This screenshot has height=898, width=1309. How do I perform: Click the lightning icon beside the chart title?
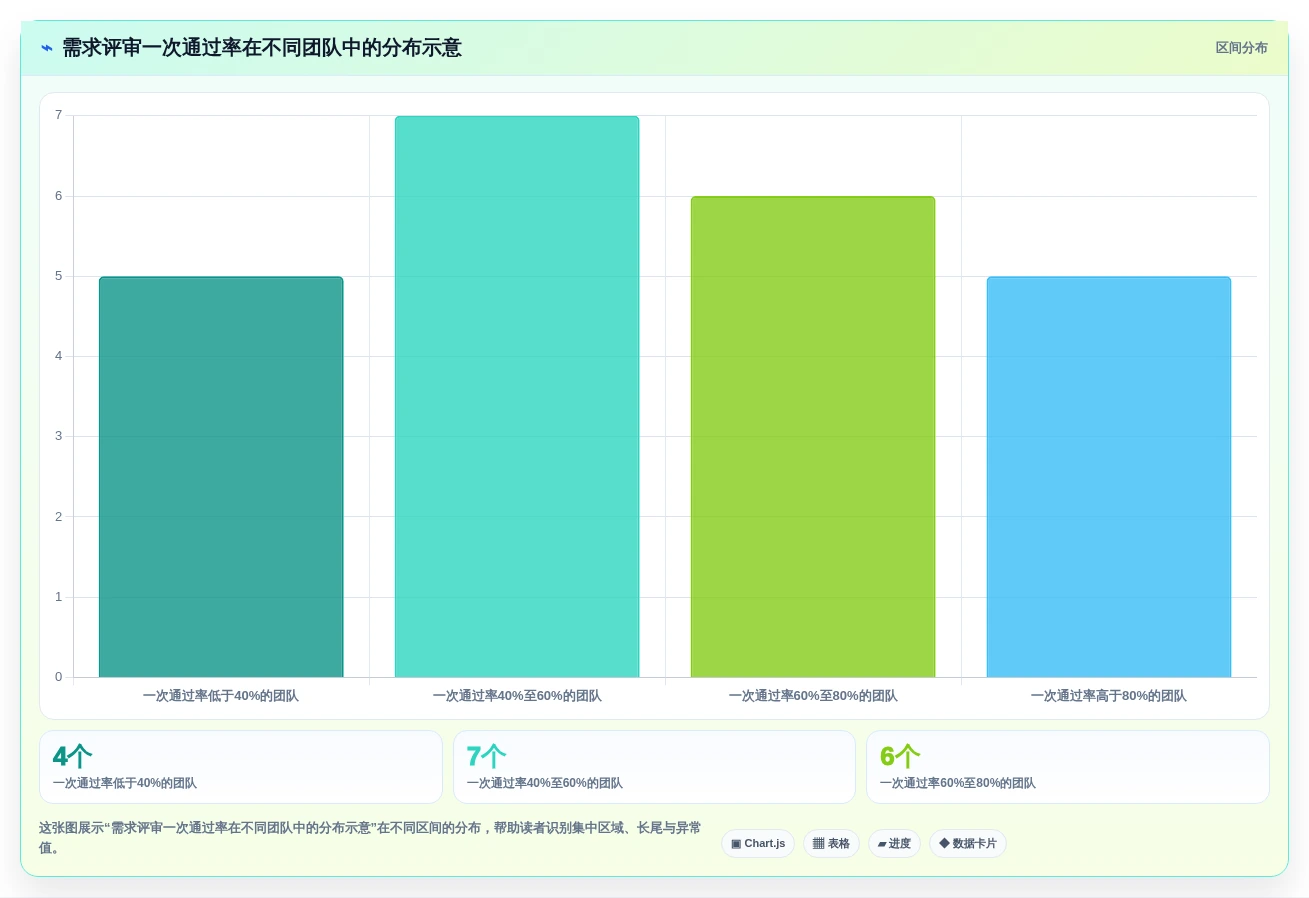(47, 48)
